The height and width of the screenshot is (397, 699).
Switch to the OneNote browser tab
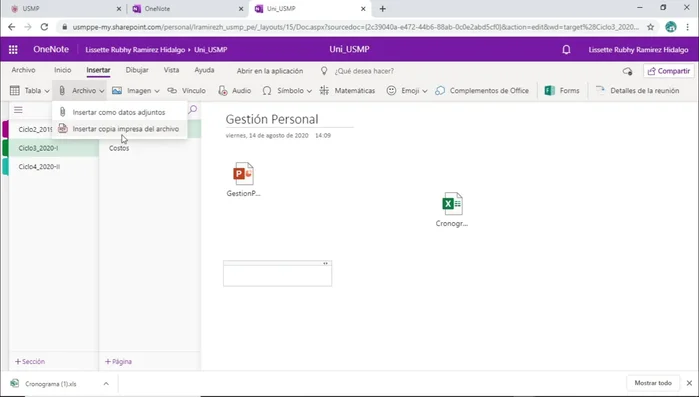coord(188,8)
